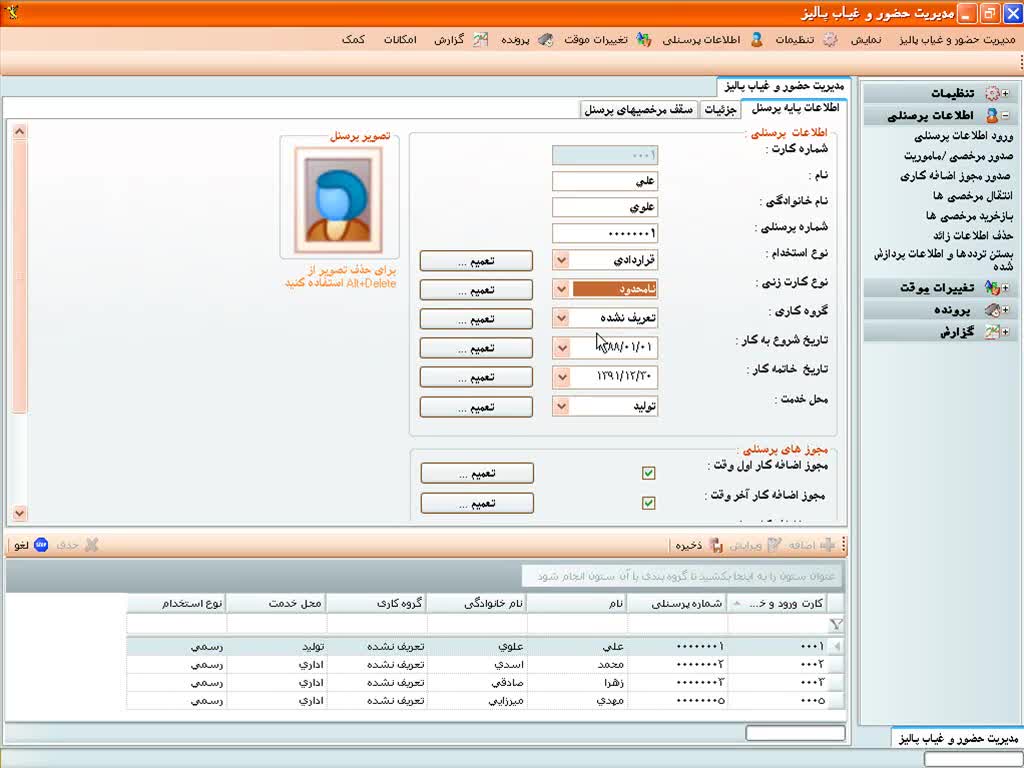This screenshot has height=768, width=1024.
Task: Expand the تنظیمات section in sidebar
Action: coord(1005,93)
